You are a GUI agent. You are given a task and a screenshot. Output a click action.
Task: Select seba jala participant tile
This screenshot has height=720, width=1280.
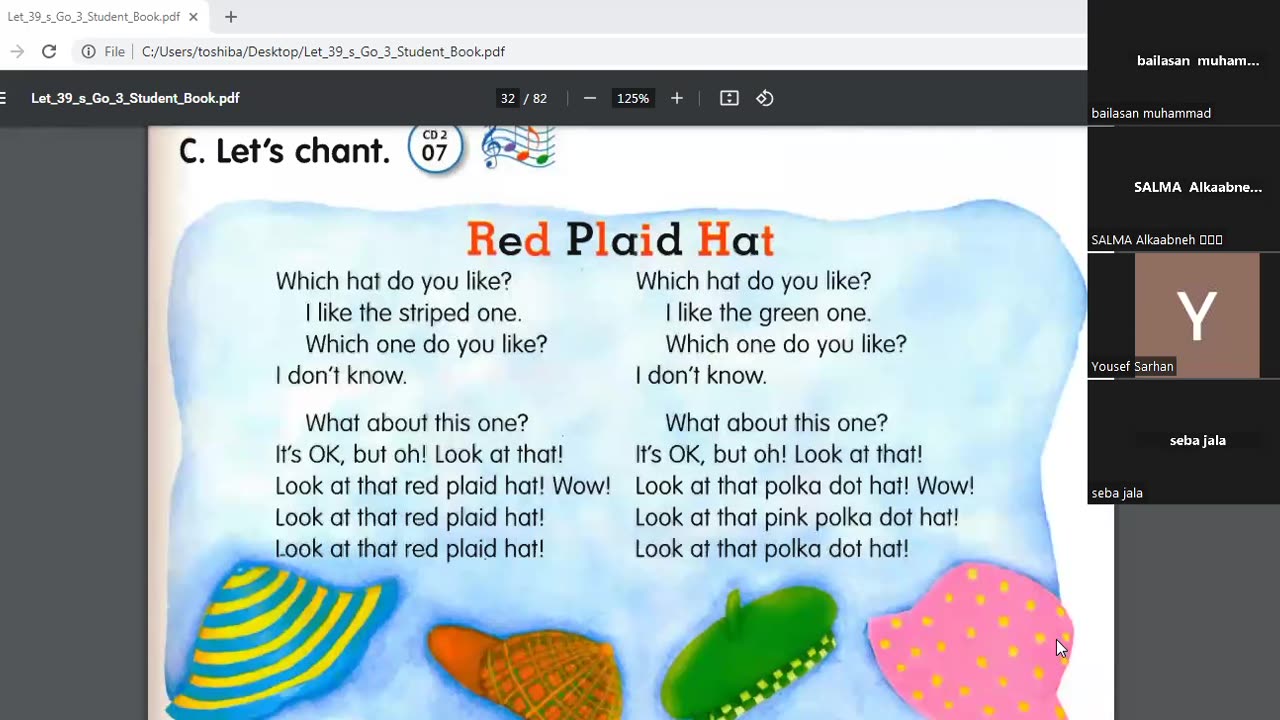point(1183,442)
